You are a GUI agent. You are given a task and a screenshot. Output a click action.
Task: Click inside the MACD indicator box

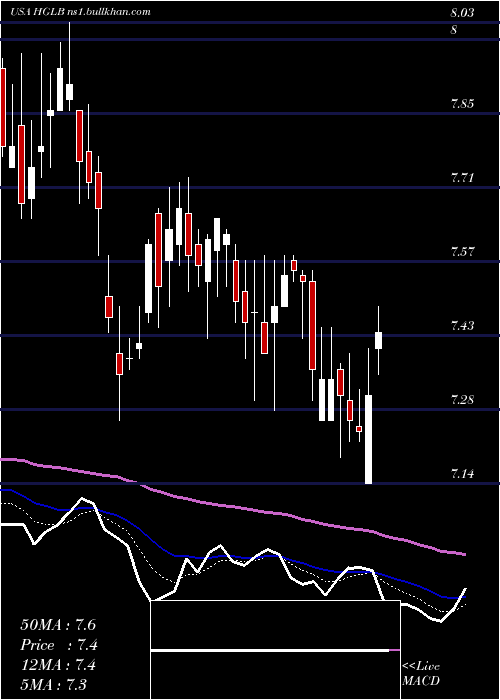[275, 650]
